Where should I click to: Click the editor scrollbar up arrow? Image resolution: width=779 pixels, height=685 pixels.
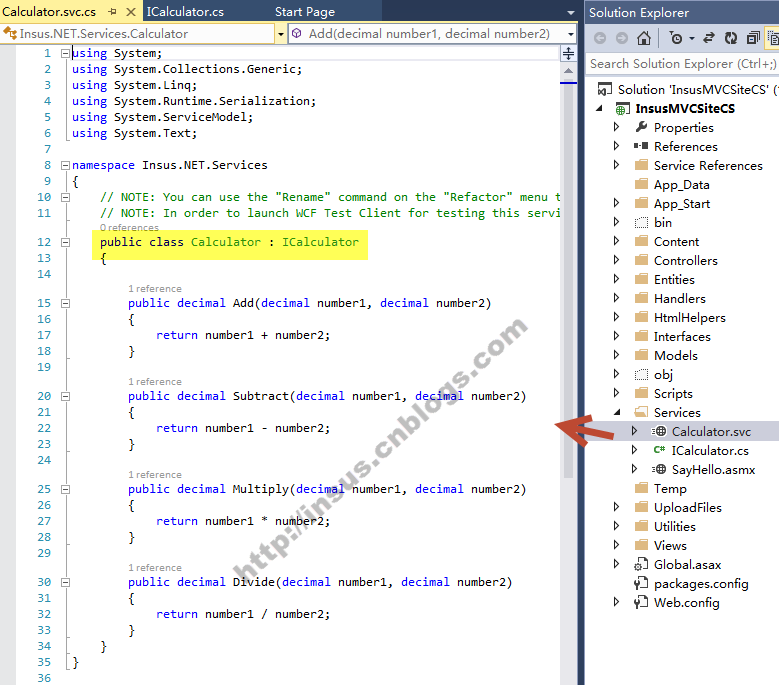568,71
